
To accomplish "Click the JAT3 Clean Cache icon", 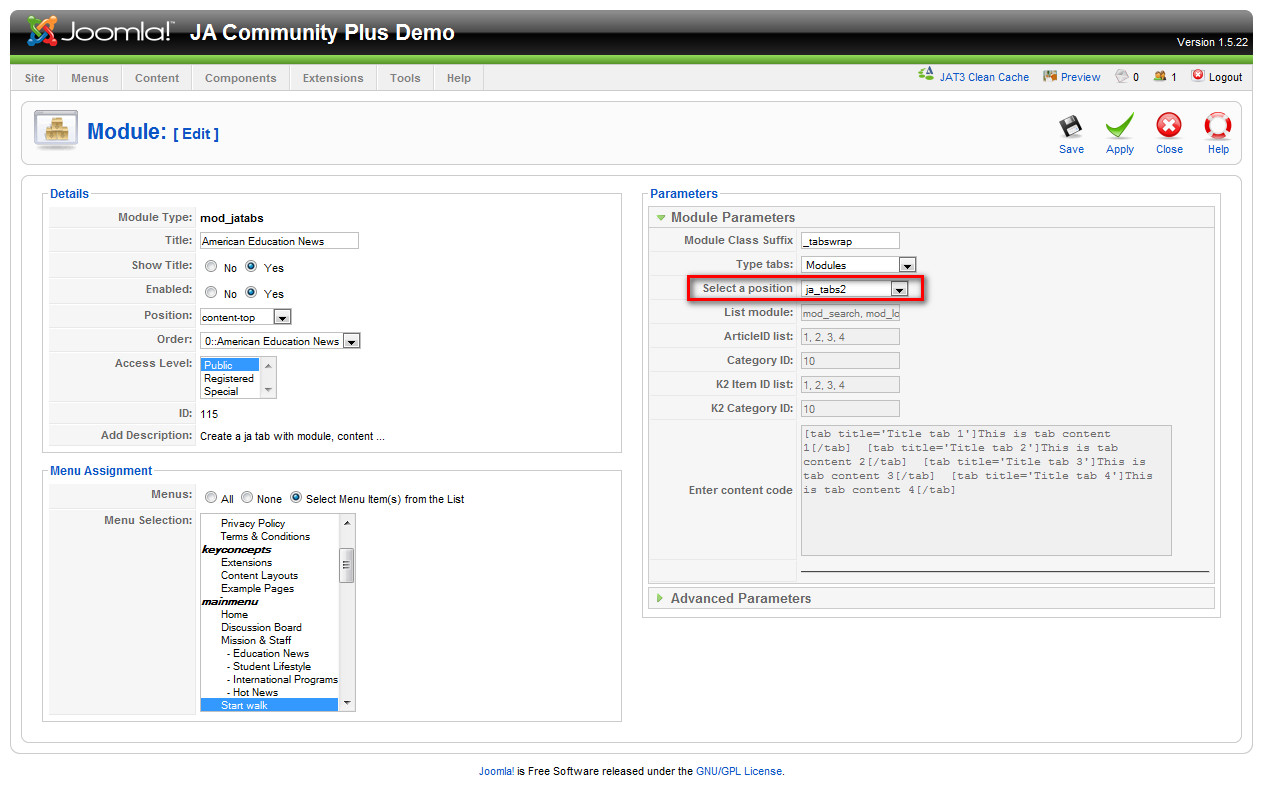I will 926,76.
